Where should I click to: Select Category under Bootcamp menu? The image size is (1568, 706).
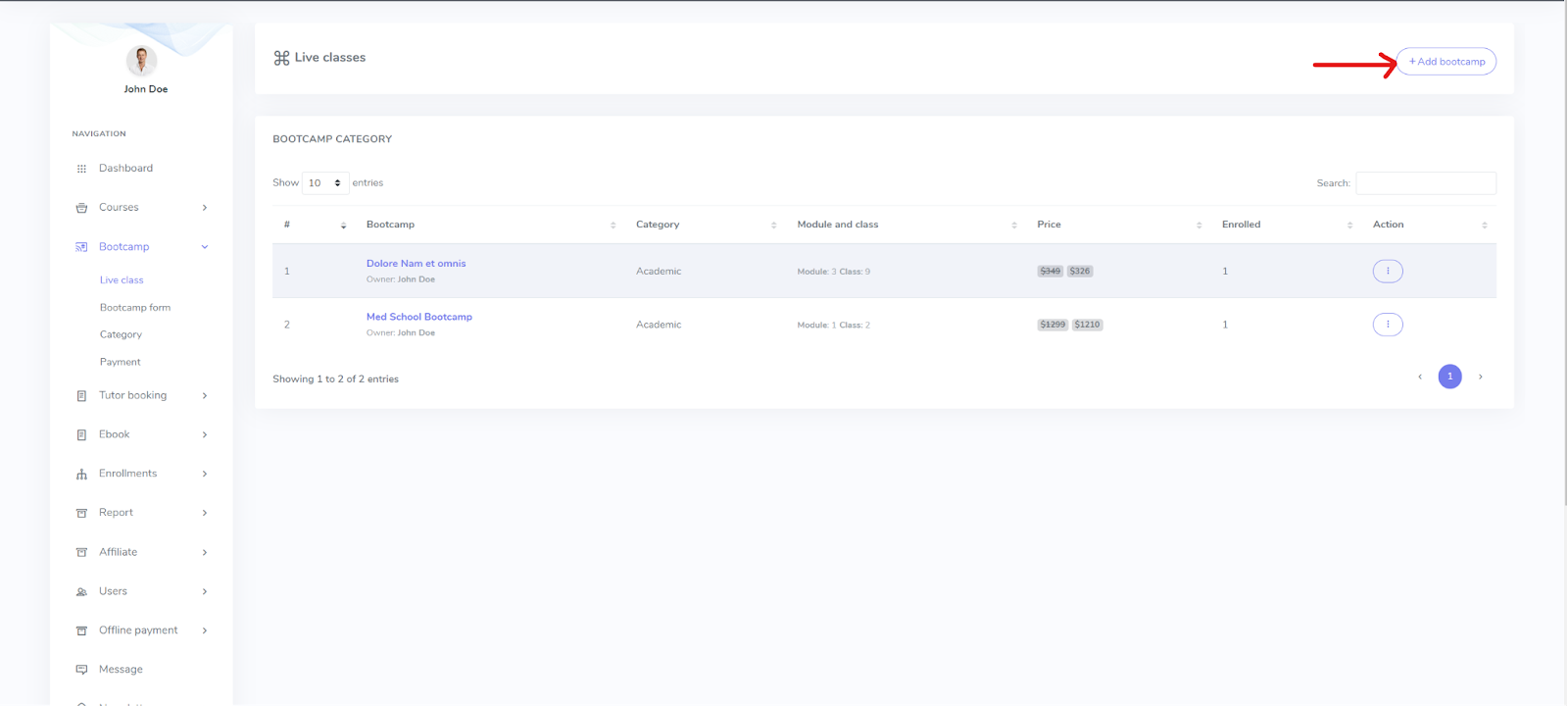121,335
